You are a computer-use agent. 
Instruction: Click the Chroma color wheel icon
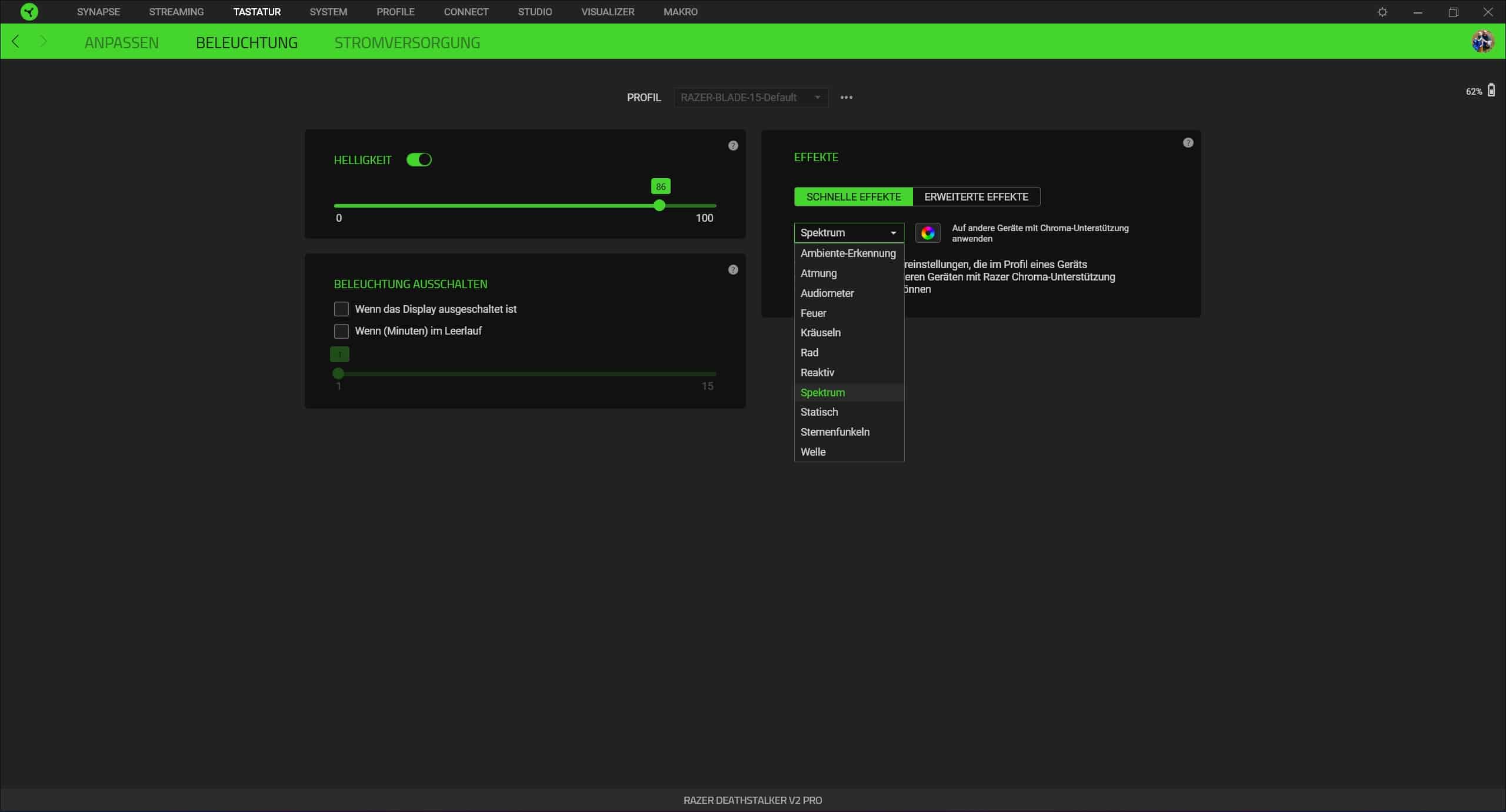928,233
